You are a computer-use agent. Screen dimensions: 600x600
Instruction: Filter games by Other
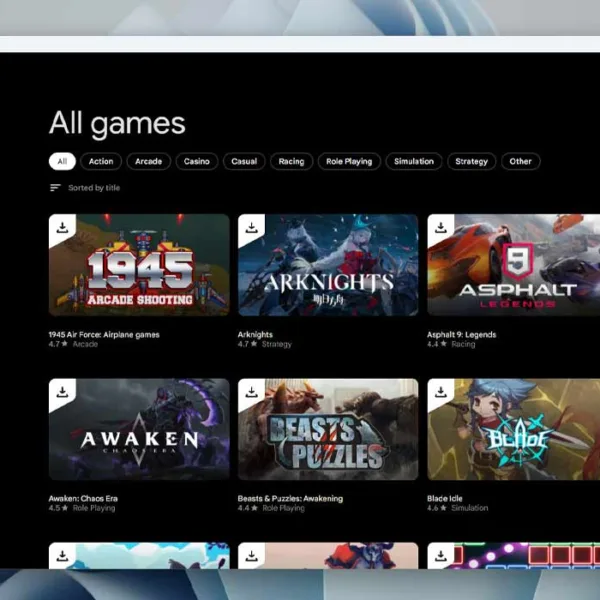click(x=520, y=161)
